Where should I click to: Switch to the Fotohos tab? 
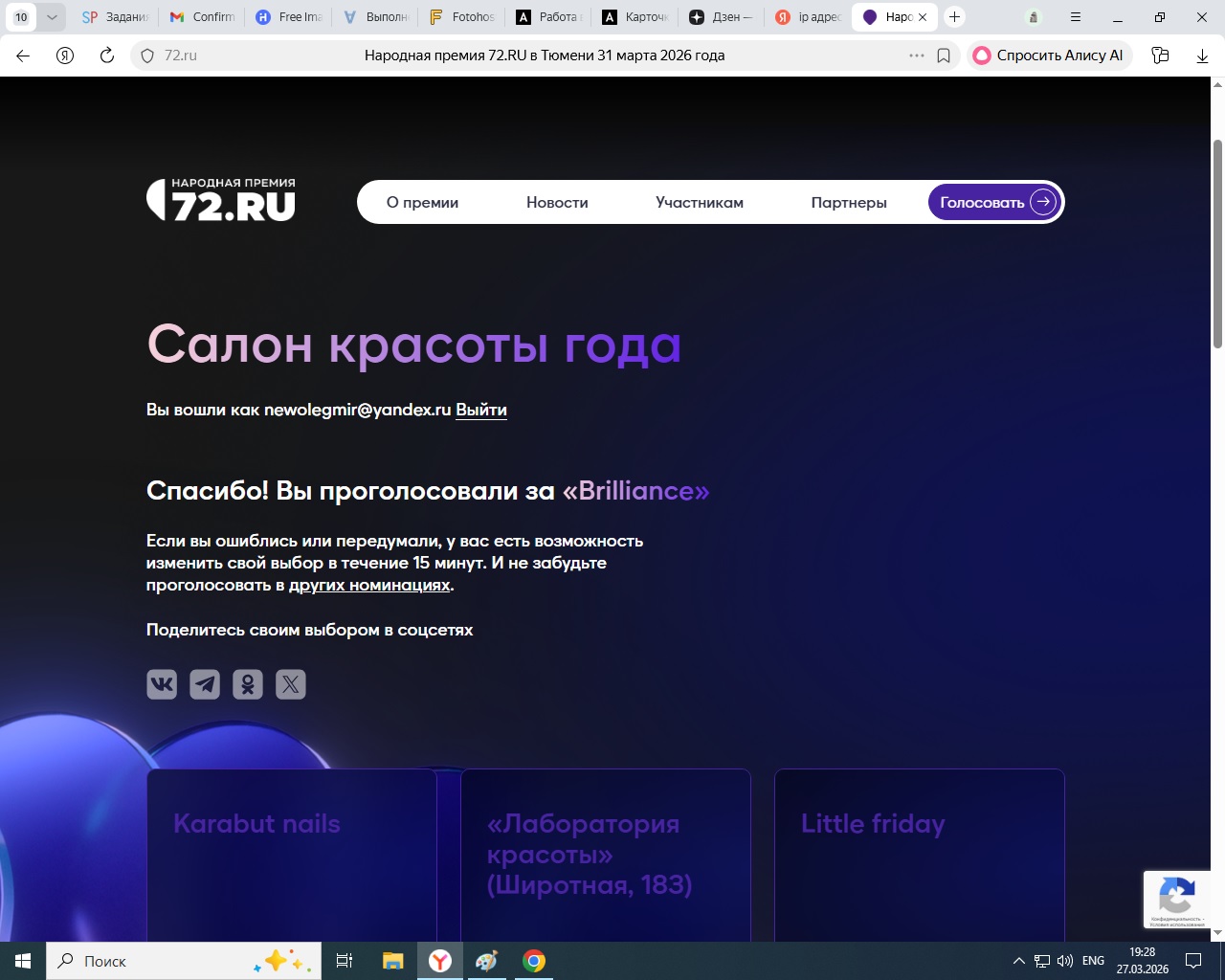click(462, 17)
